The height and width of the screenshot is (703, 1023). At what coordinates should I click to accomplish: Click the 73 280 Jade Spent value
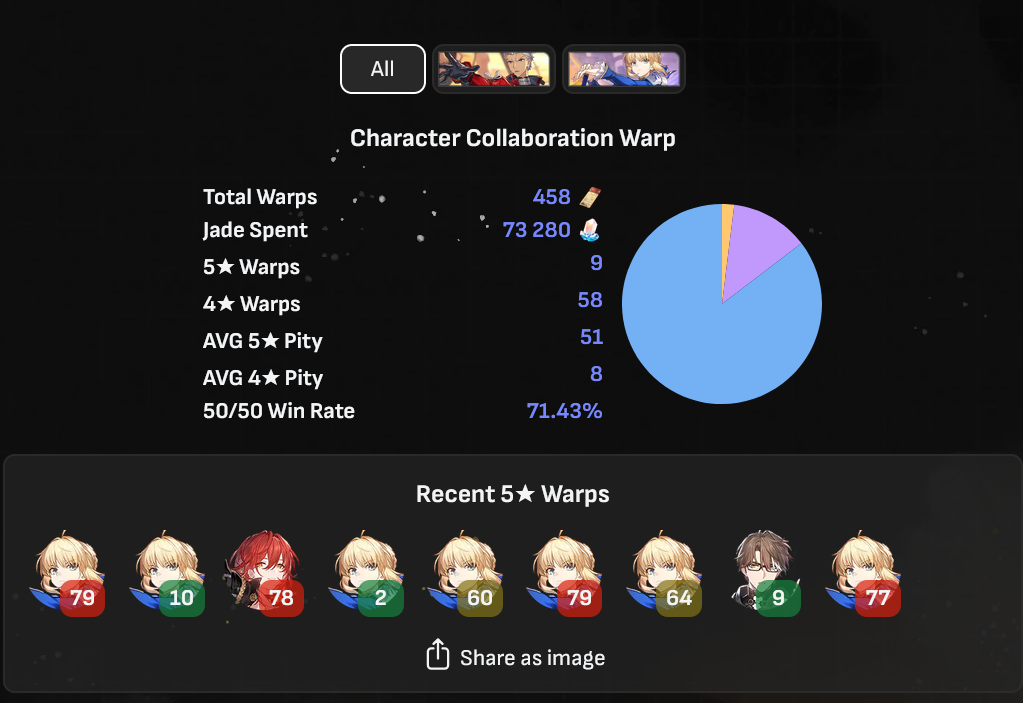536,230
